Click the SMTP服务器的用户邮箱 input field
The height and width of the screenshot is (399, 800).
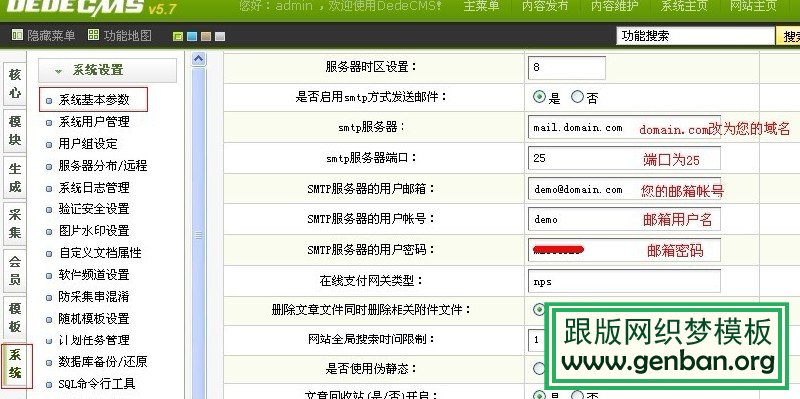pyautogui.click(x=624, y=189)
